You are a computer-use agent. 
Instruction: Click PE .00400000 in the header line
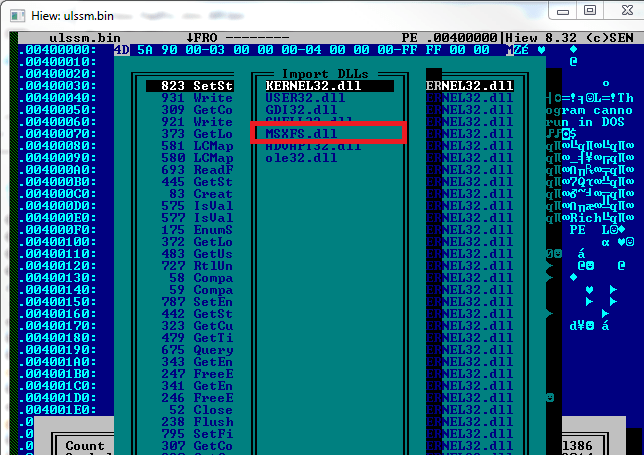pos(449,38)
